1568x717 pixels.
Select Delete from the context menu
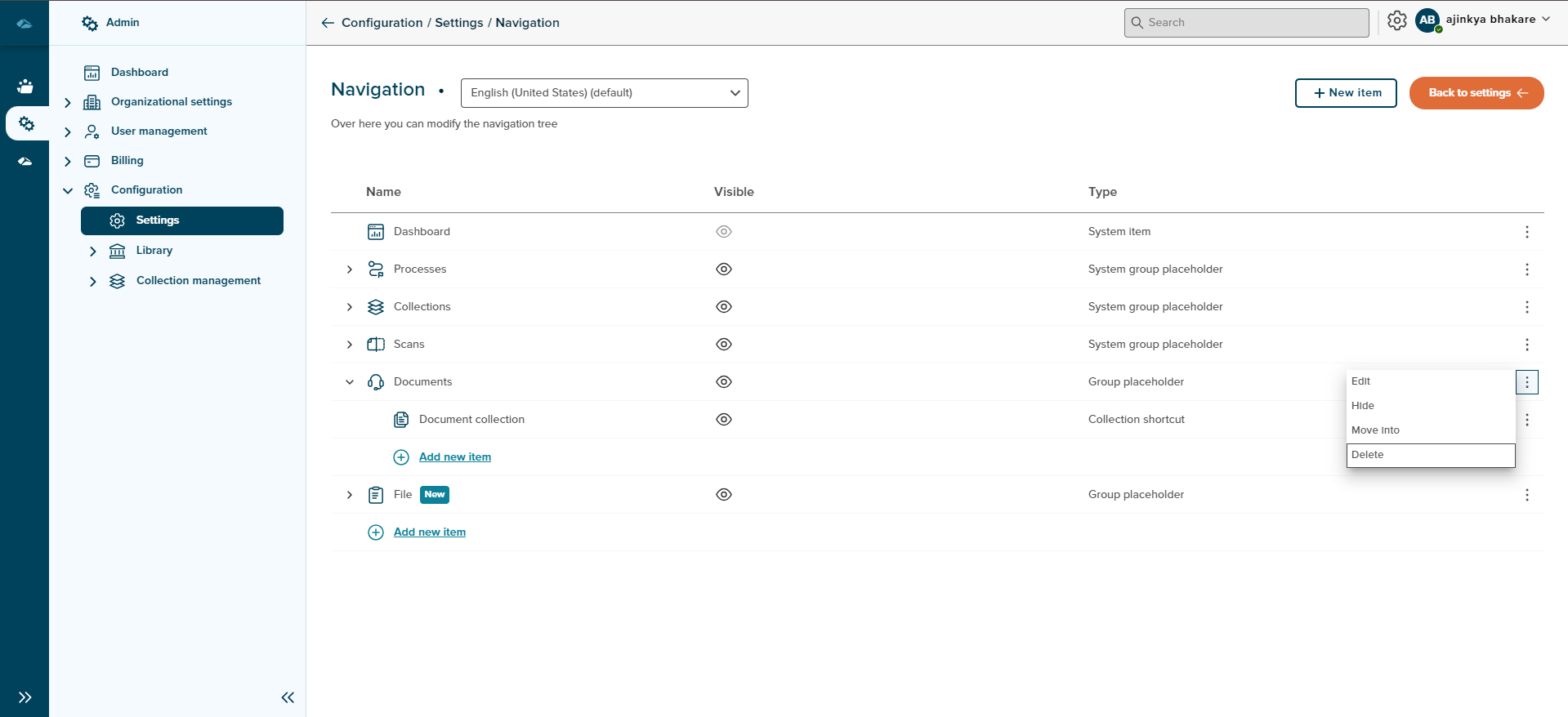(1430, 455)
